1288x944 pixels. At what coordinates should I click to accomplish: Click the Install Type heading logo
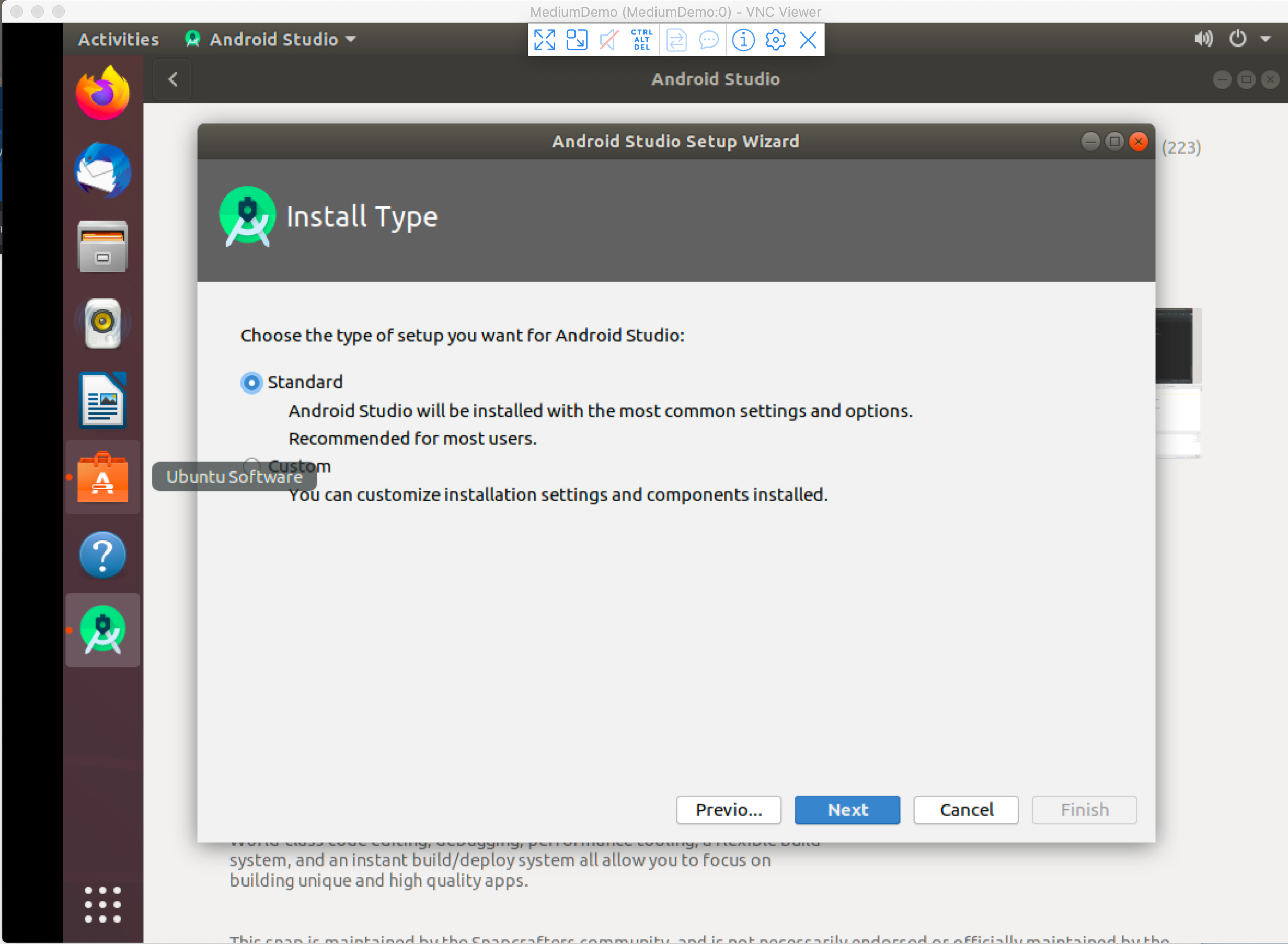[x=247, y=216]
